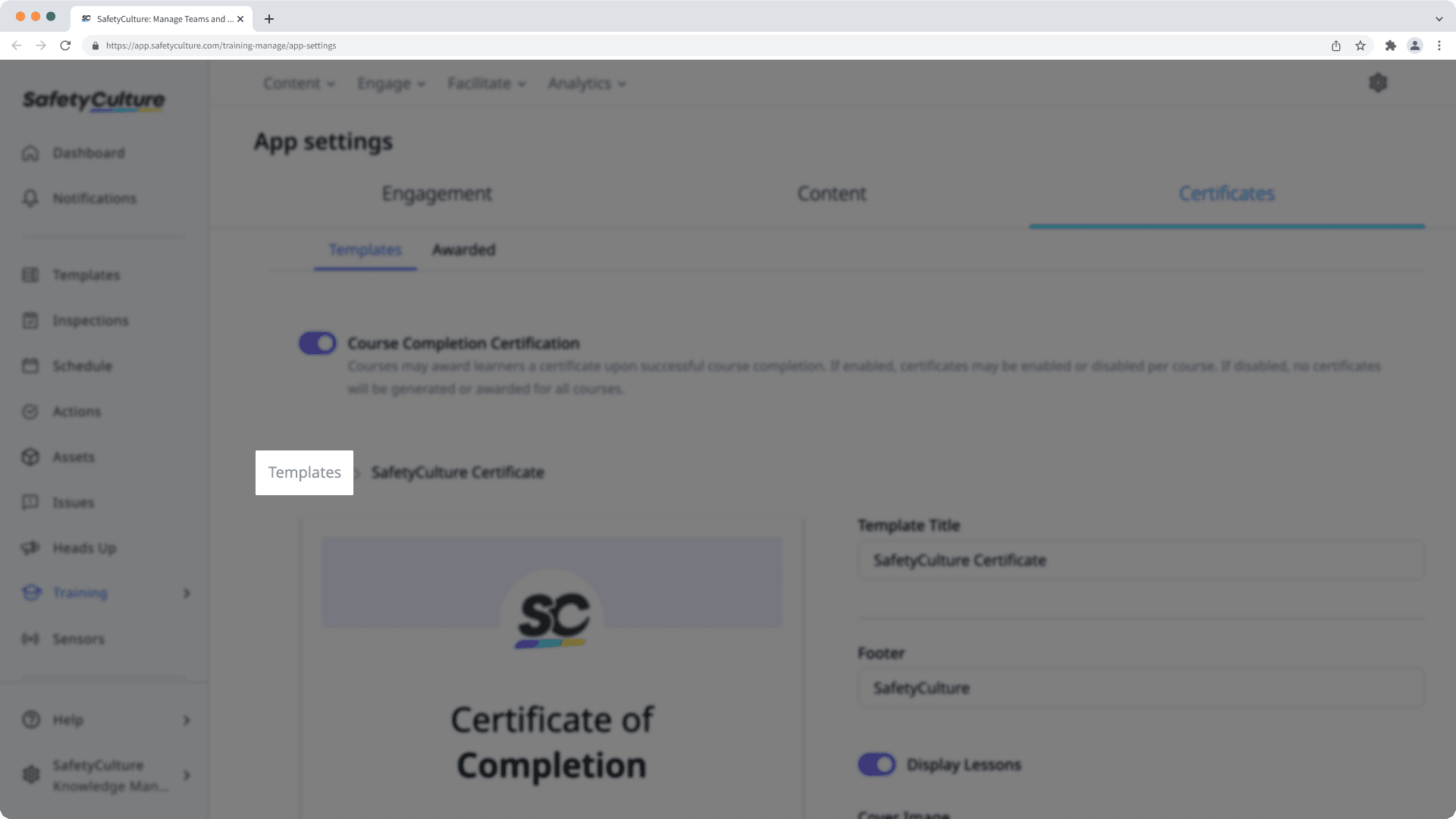
Task: Click the Dashboard home icon in sidebar
Action: pyautogui.click(x=30, y=153)
